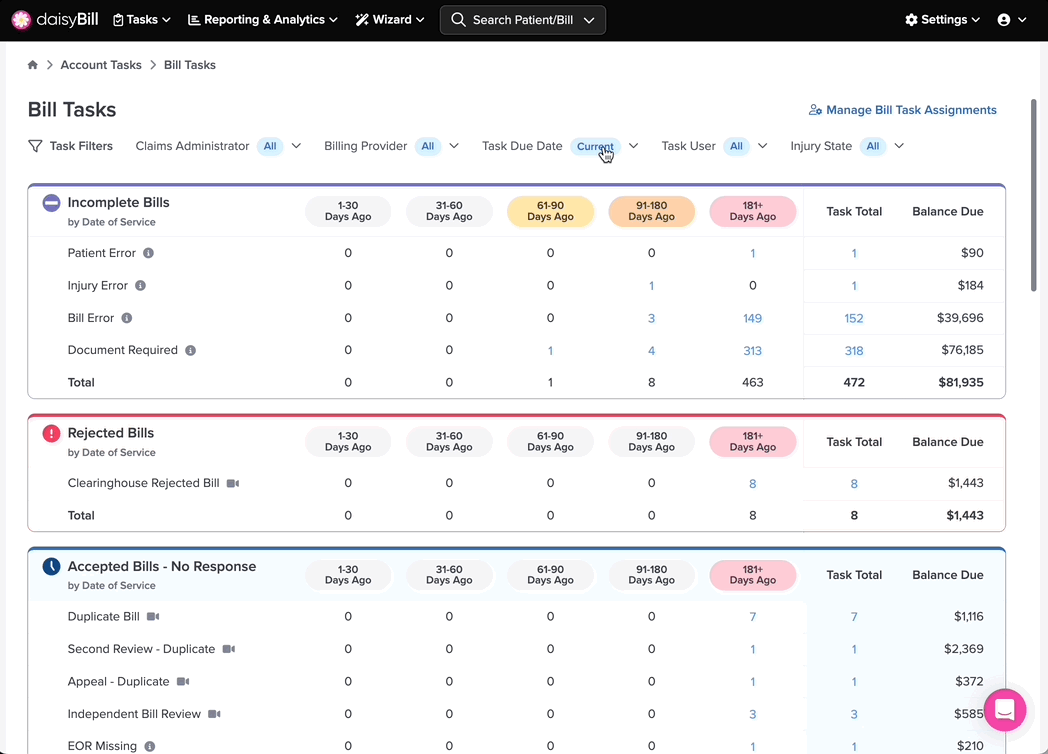Click the page vertical scrollbar
This screenshot has height=754, width=1048.
pos(1033,195)
